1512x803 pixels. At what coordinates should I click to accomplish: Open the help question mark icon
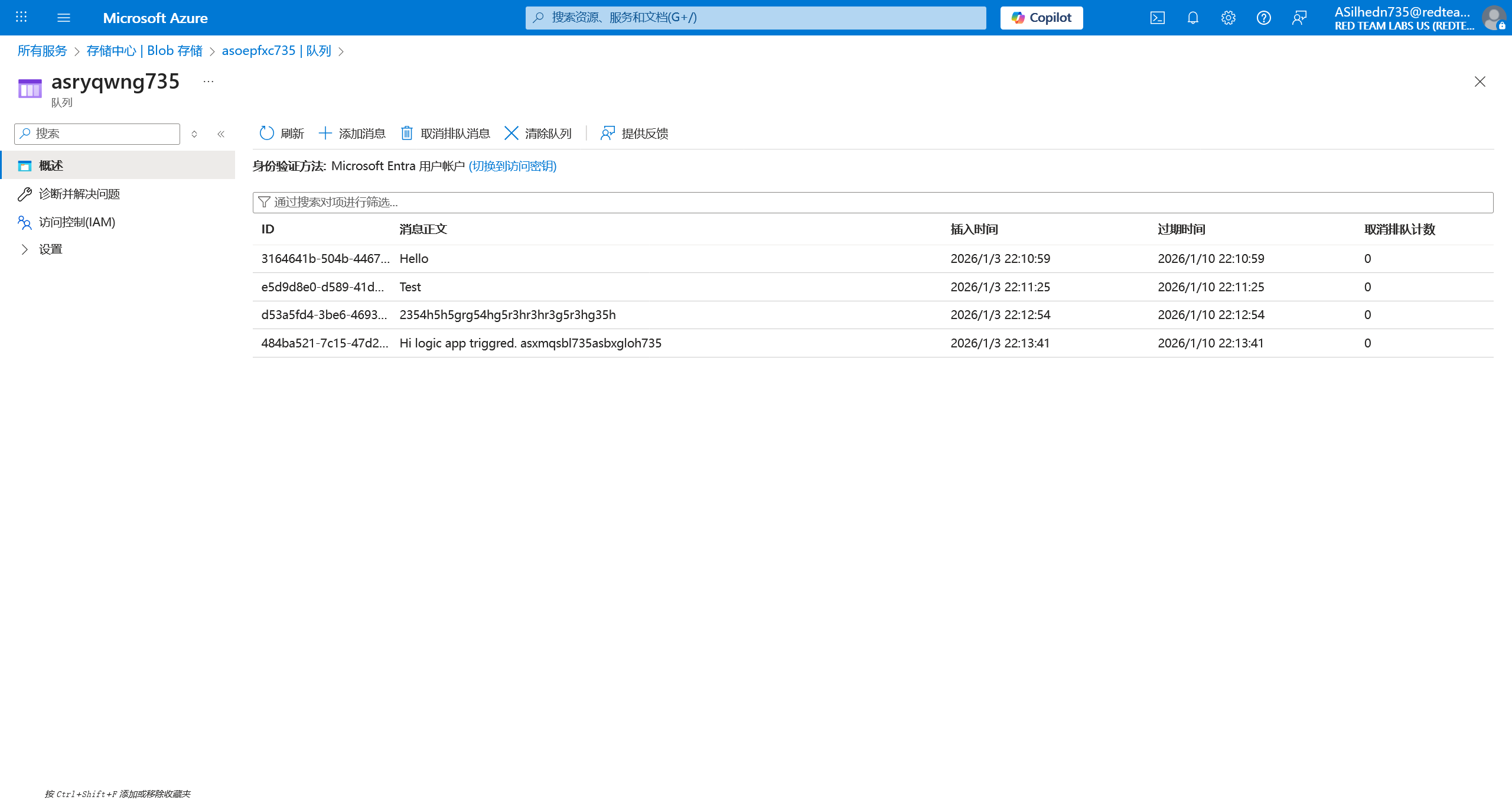[x=1263, y=18]
